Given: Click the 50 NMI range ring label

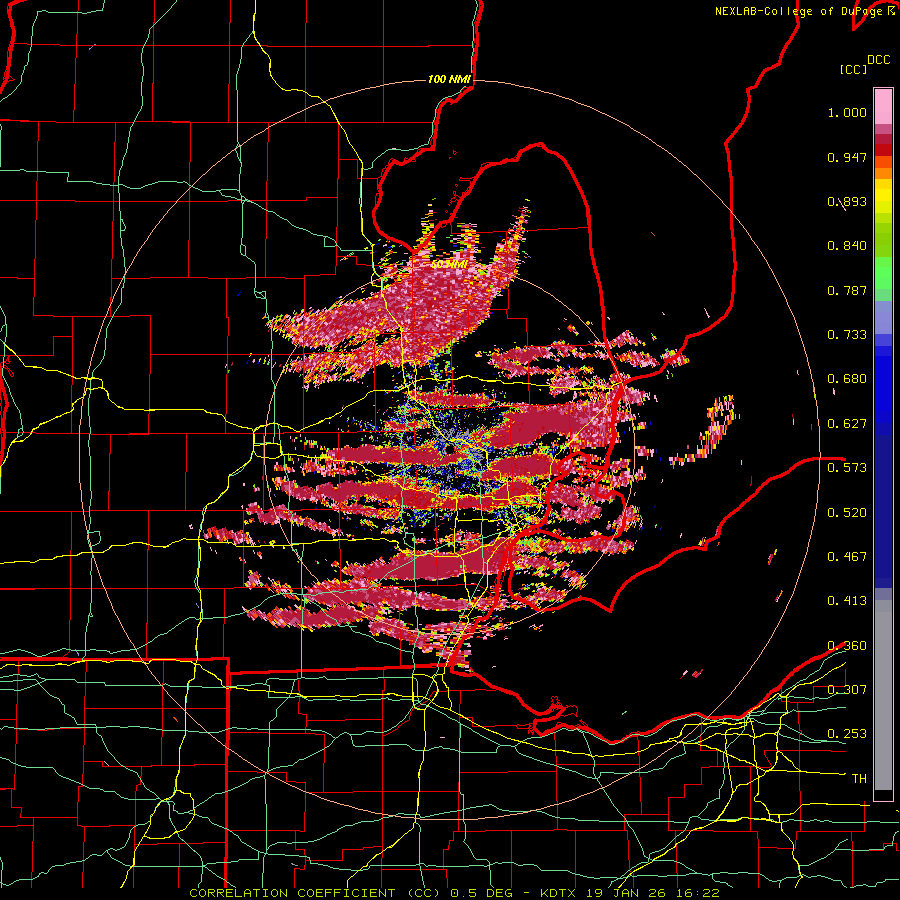Looking at the screenshot, I should click(449, 265).
